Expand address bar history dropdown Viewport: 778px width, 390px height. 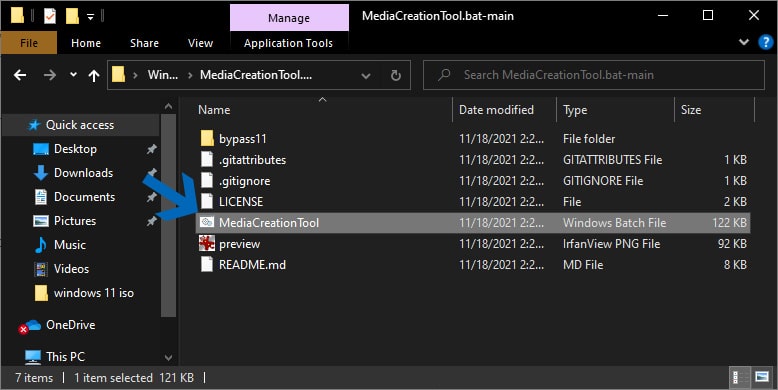coord(366,75)
